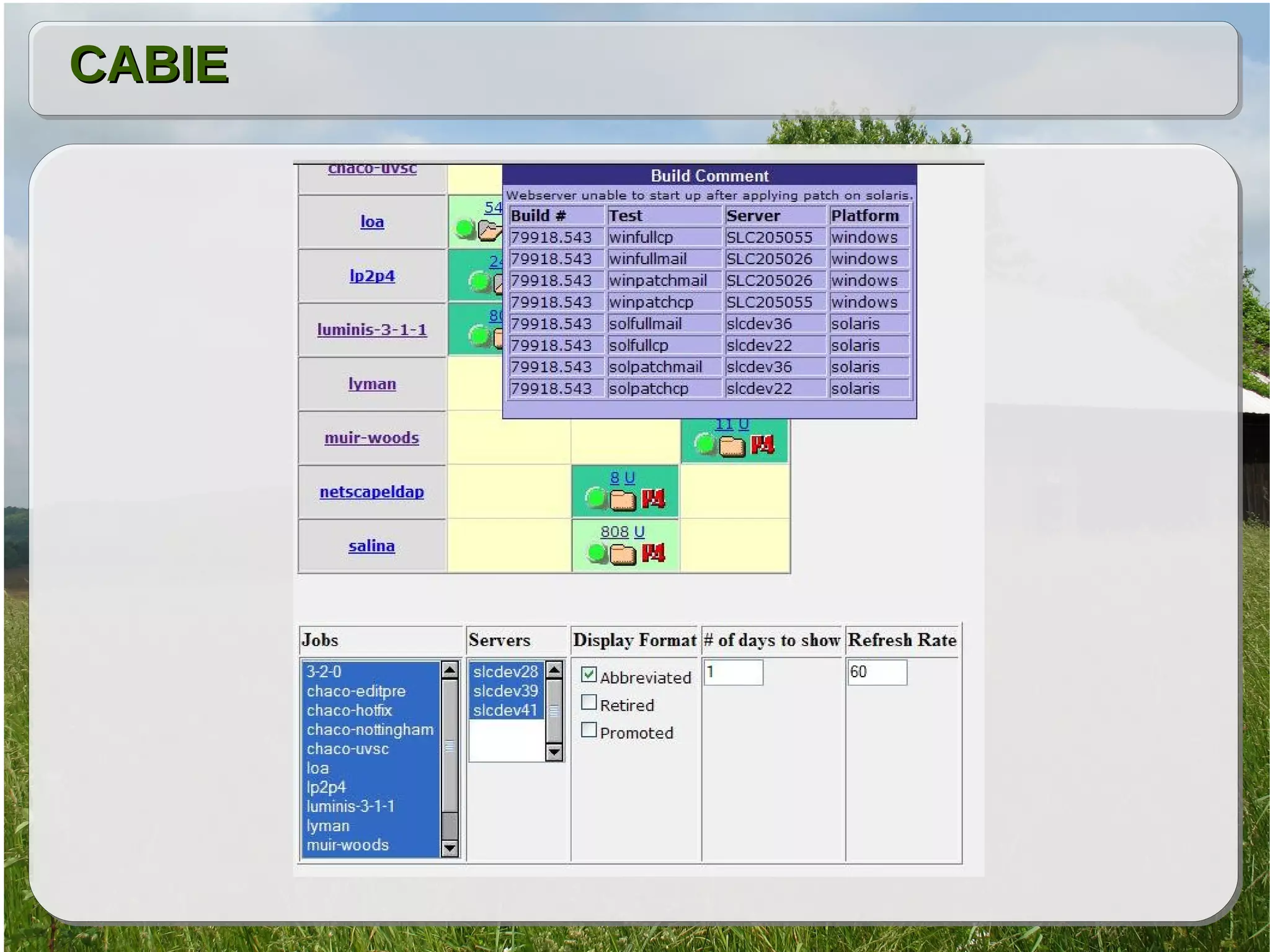This screenshot has height=952, width=1270.
Task: Select slcdev39 in the Servers list
Action: click(505, 691)
